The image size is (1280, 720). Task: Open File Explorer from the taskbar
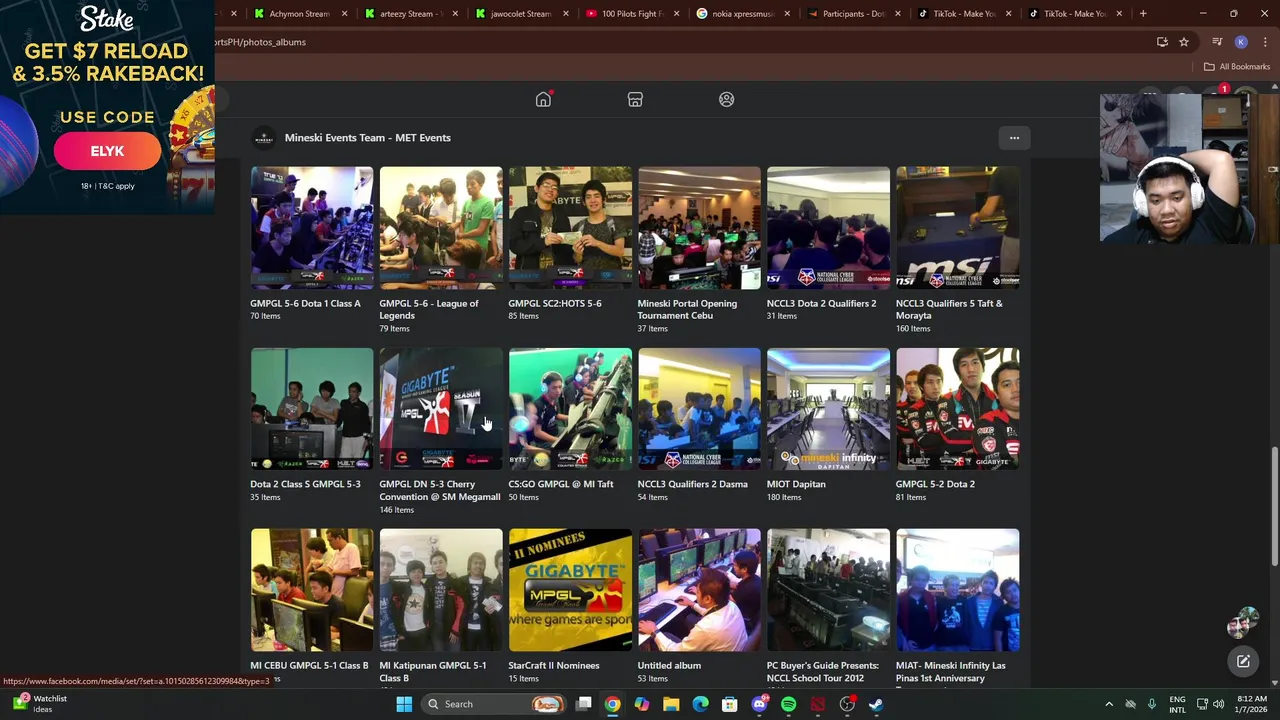pyautogui.click(x=671, y=704)
